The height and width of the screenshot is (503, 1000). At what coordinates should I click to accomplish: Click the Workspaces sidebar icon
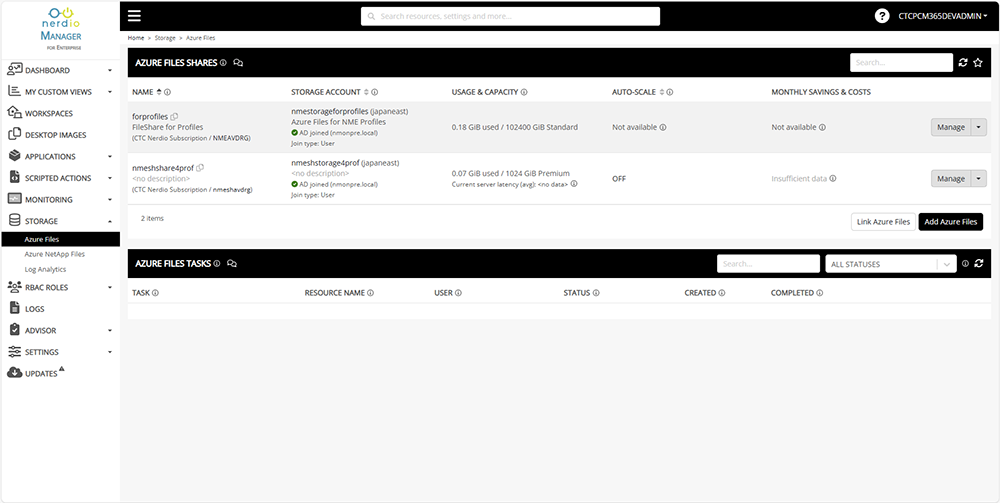point(14,113)
